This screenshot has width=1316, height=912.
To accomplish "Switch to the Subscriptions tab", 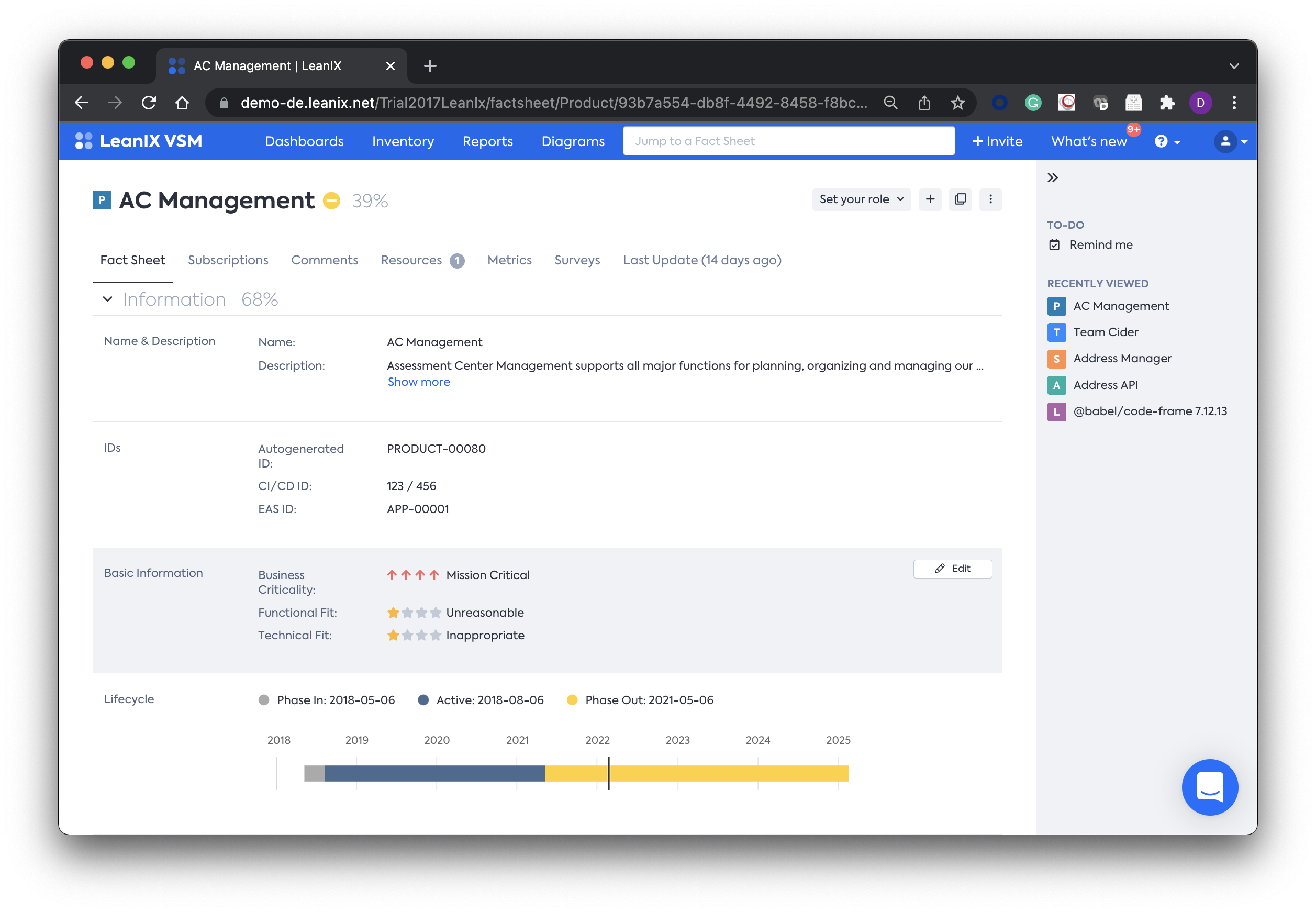I will pyautogui.click(x=228, y=260).
